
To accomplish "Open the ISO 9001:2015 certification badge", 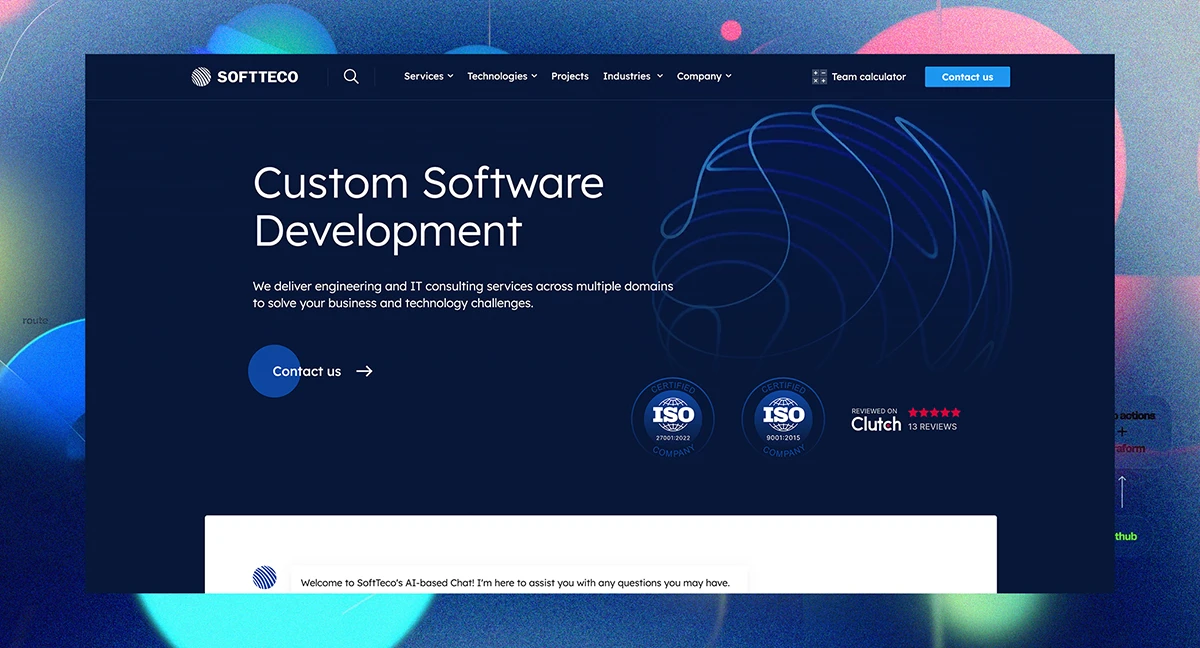I will 783,417.
